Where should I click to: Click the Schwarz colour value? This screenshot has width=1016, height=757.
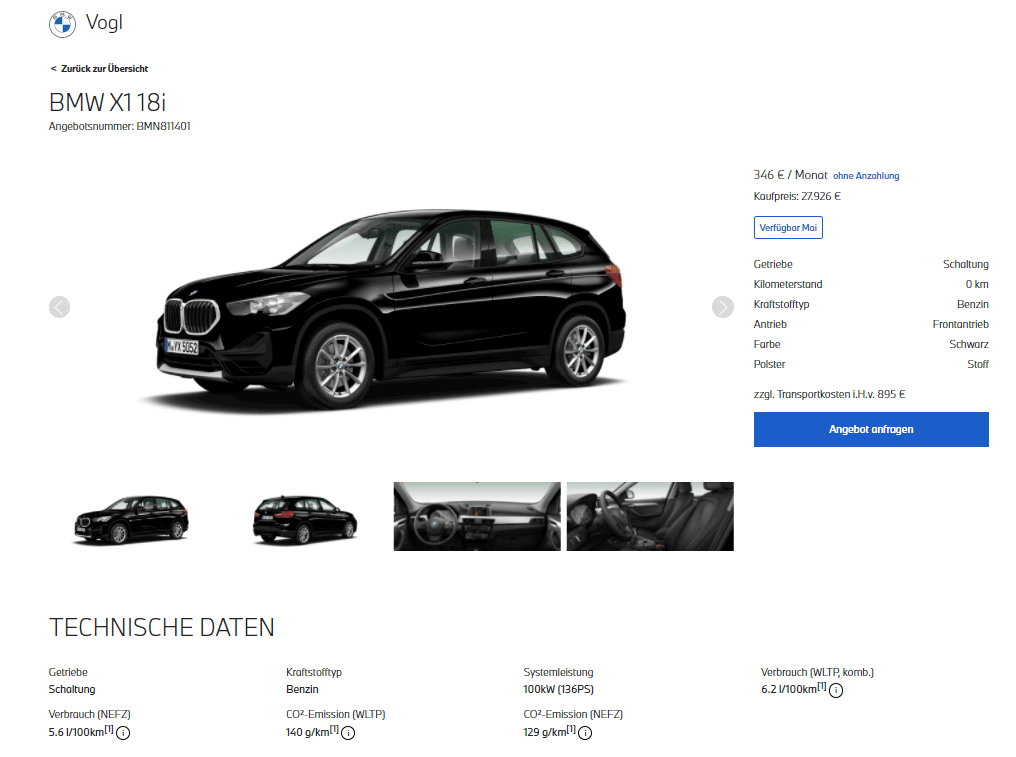coord(969,345)
